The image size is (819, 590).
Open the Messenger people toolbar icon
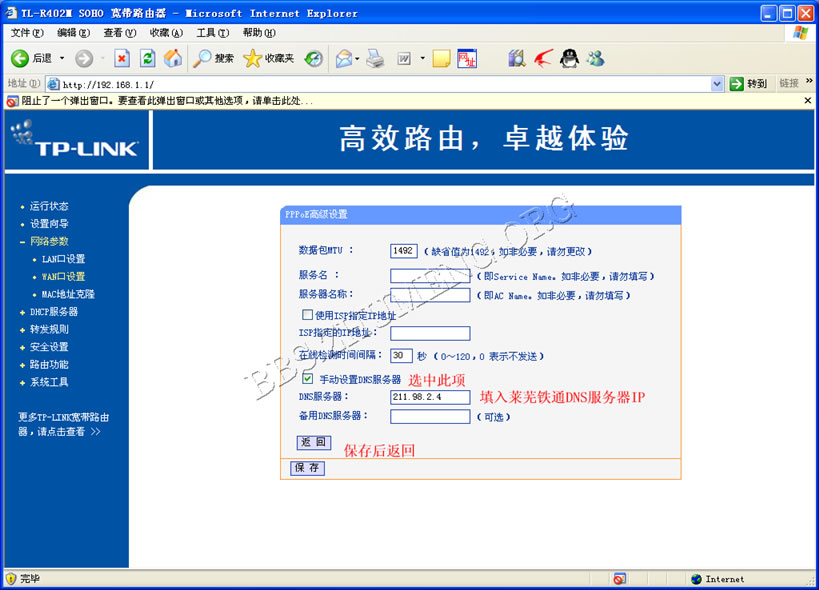pos(595,58)
